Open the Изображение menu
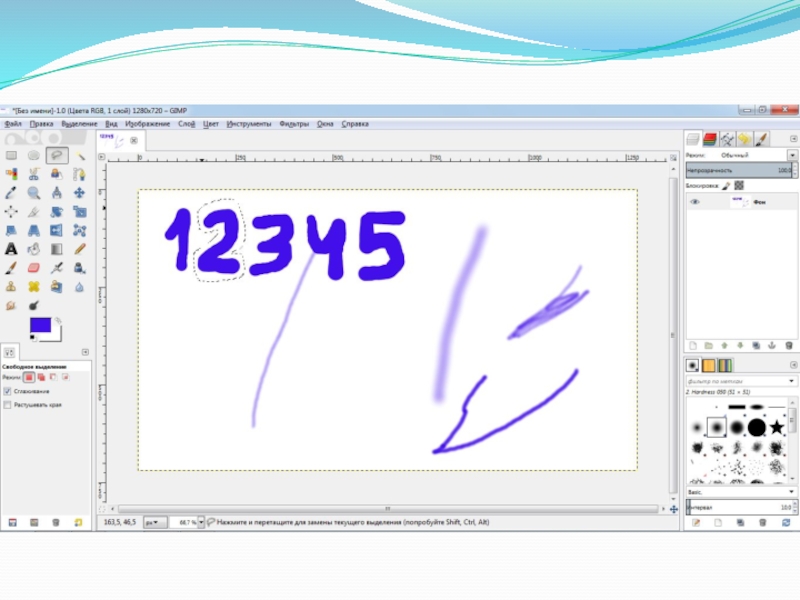Screen dimensions: 800x600 [147, 124]
